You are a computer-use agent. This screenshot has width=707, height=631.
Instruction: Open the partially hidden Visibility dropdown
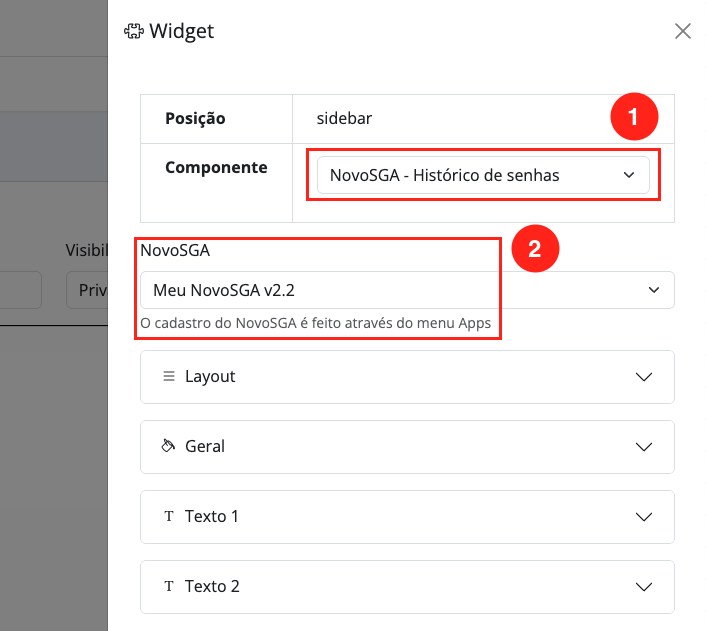coord(87,290)
